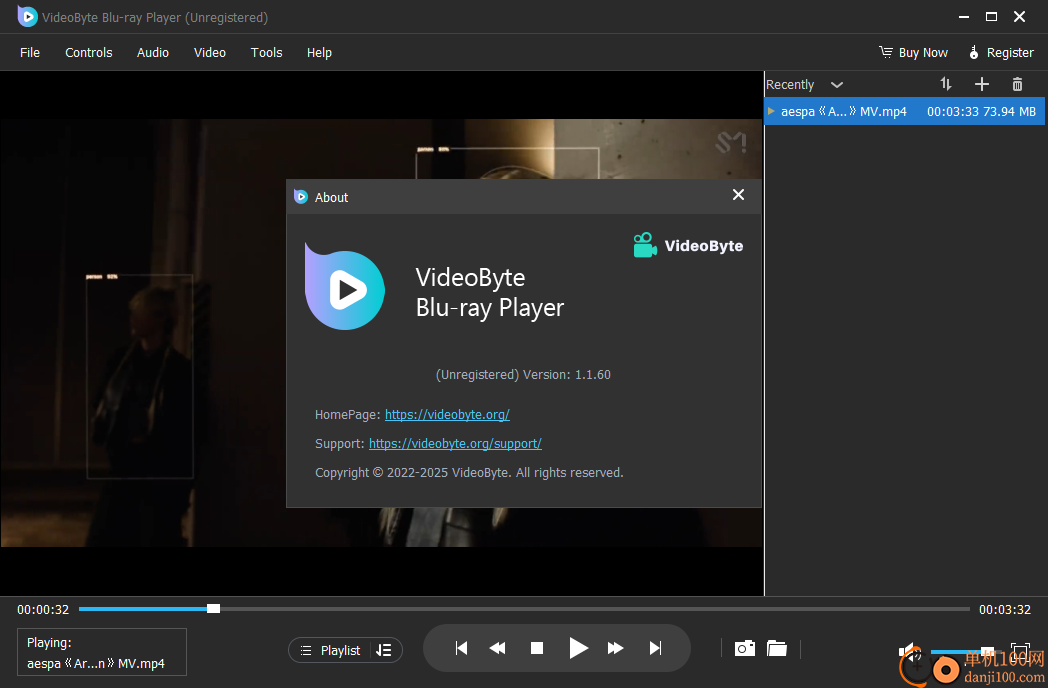Open the videobyte.org homepage link
Screen dimensions: 1048x688
[x=447, y=415]
